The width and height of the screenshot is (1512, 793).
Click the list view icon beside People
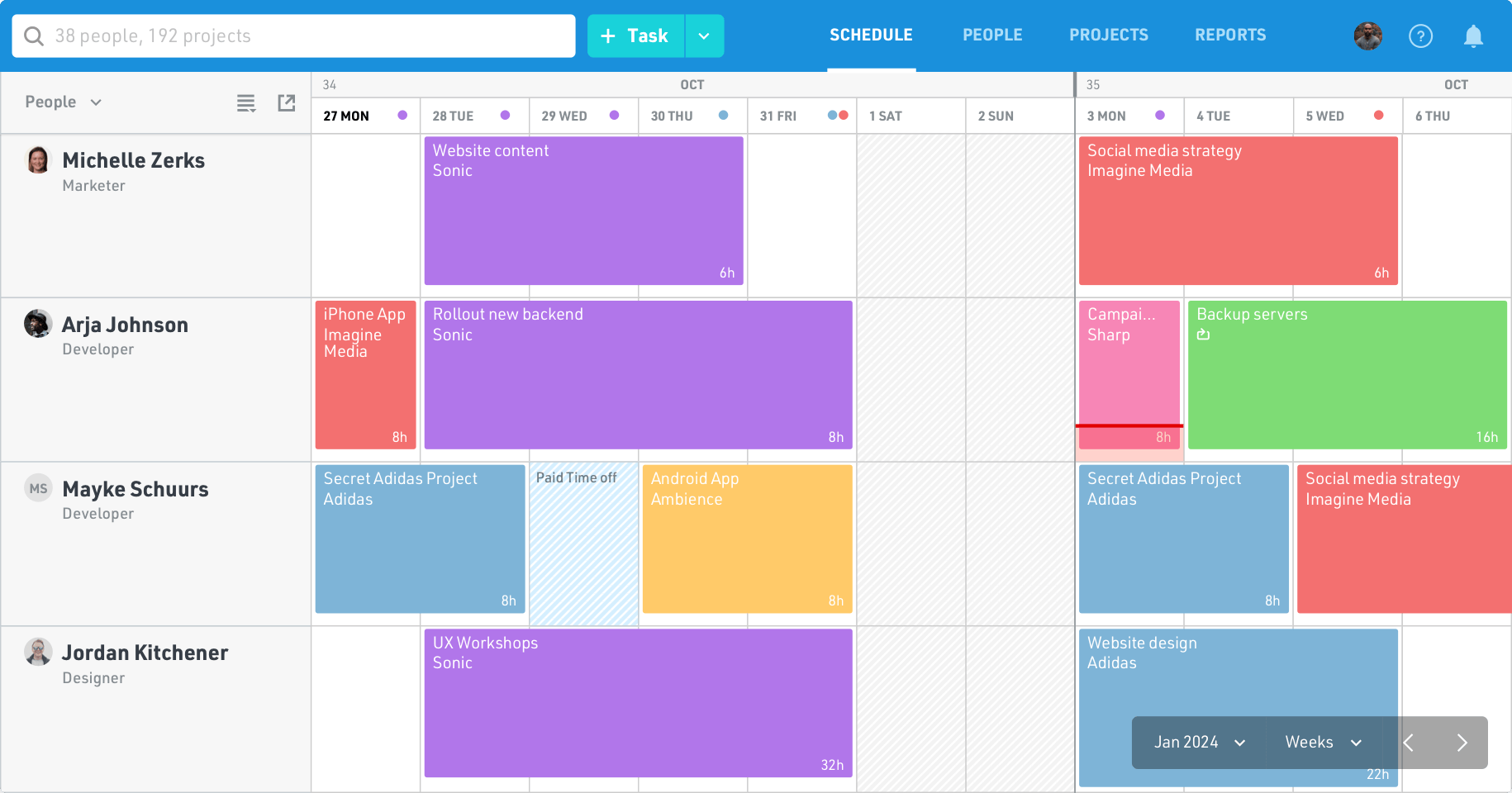(x=245, y=102)
